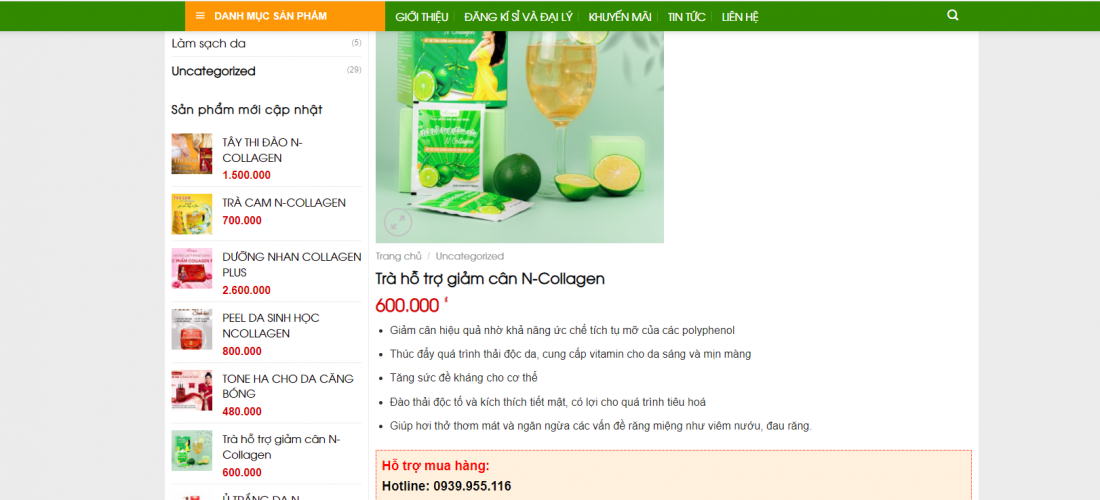Click the Uncategorized breadcrumb link
The image size is (1100, 500).
(469, 257)
